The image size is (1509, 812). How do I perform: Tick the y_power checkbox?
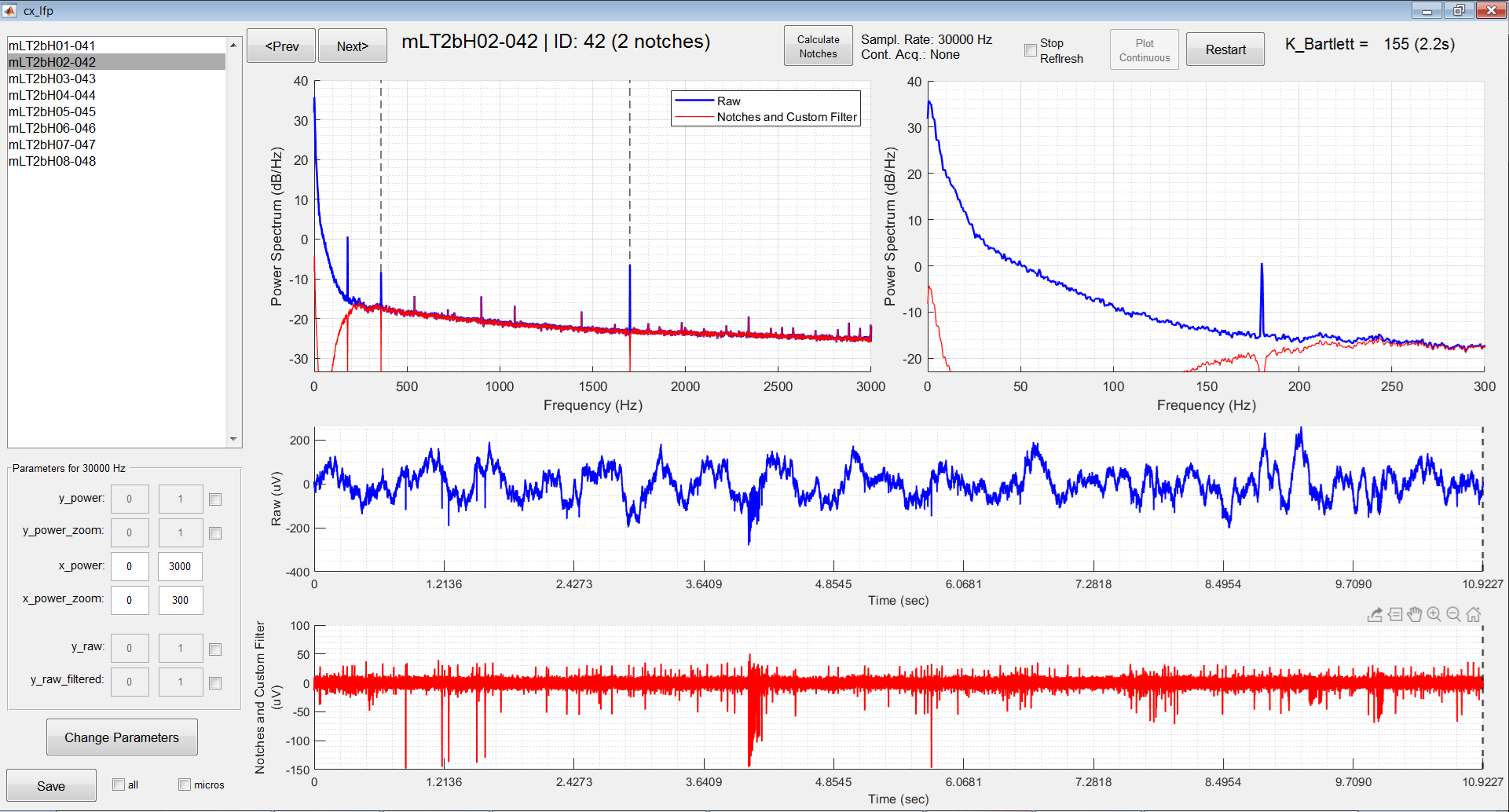(215, 499)
